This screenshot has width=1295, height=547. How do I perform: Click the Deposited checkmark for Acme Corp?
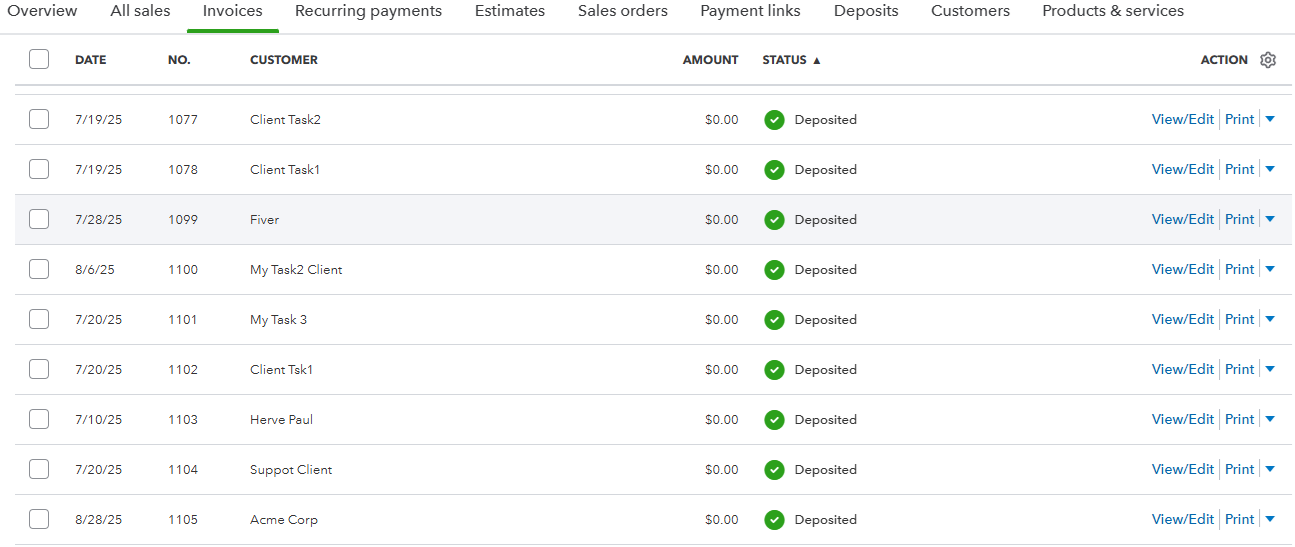pyautogui.click(x=774, y=520)
